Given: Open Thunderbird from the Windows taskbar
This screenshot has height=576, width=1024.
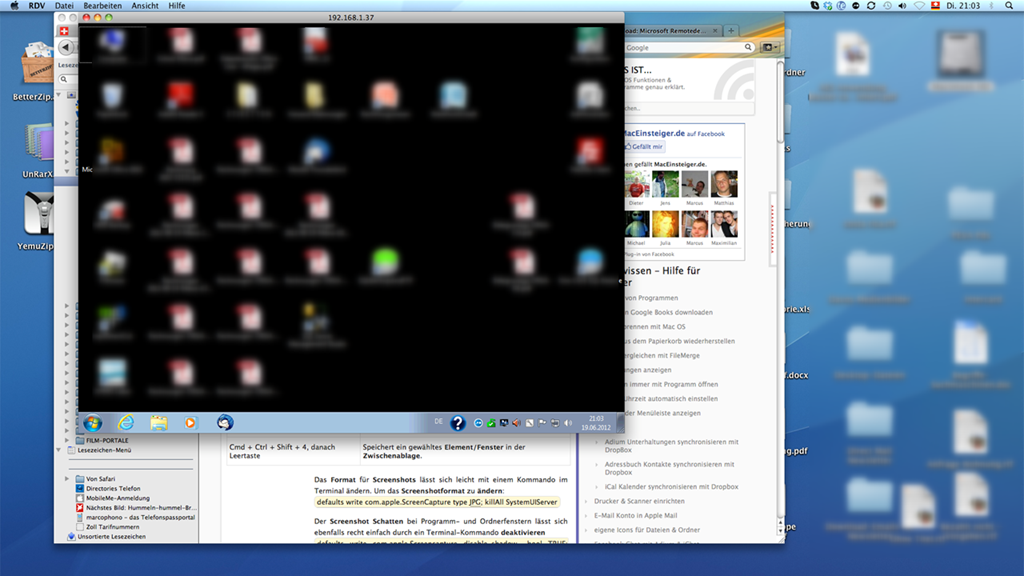Looking at the screenshot, I should [225, 423].
